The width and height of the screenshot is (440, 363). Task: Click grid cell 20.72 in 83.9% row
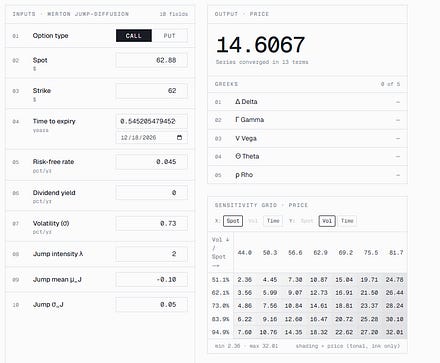pos(344,319)
